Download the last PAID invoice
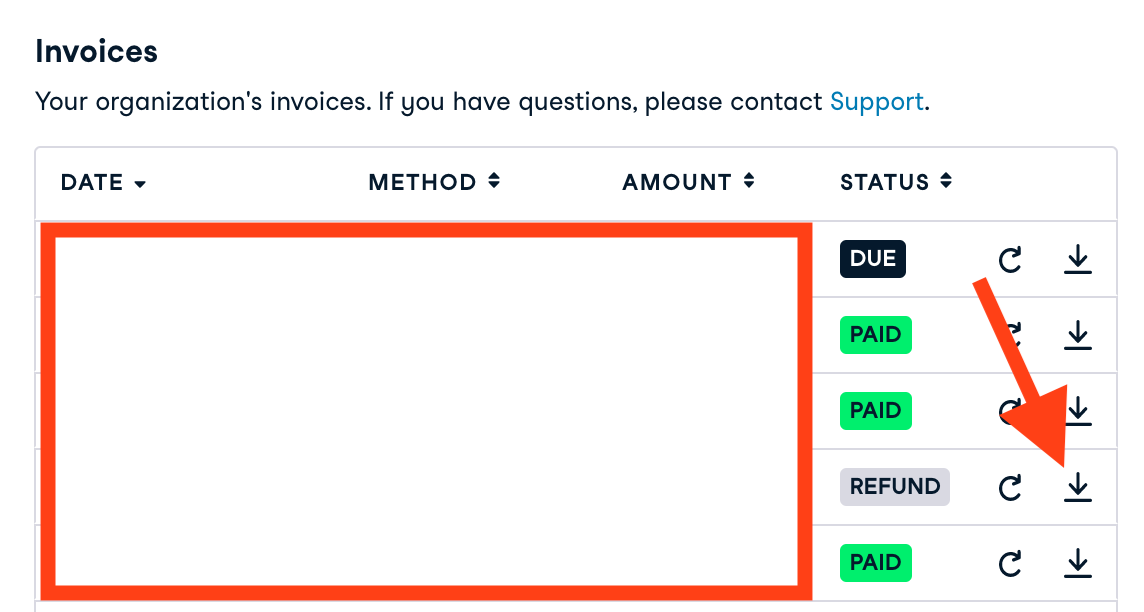Image resolution: width=1144 pixels, height=612 pixels. [1077, 563]
